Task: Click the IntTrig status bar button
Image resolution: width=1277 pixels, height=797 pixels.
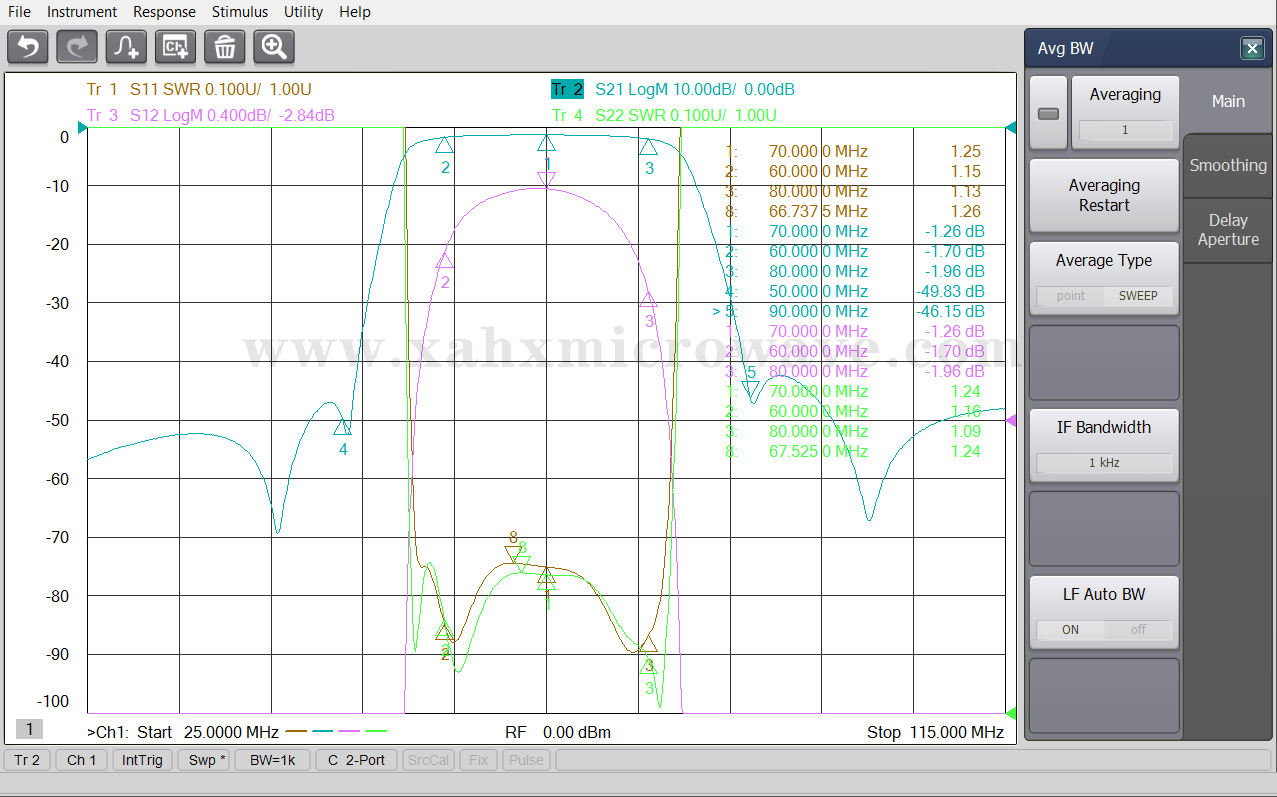Action: point(142,760)
